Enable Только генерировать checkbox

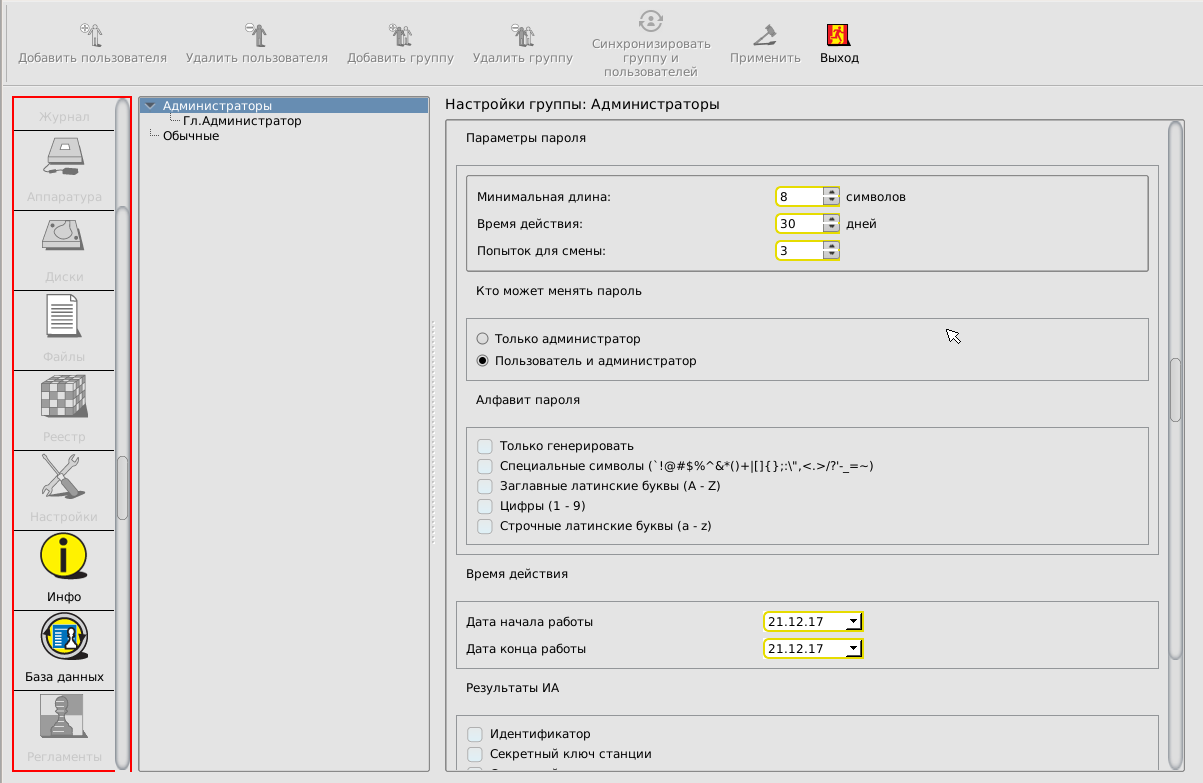485,446
